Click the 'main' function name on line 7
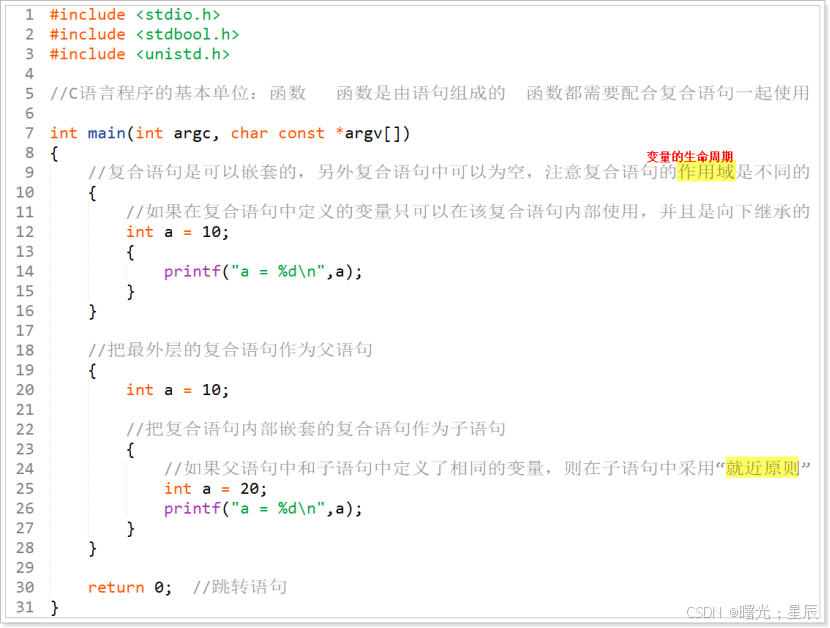Image resolution: width=830 pixels, height=628 pixels. 106,133
